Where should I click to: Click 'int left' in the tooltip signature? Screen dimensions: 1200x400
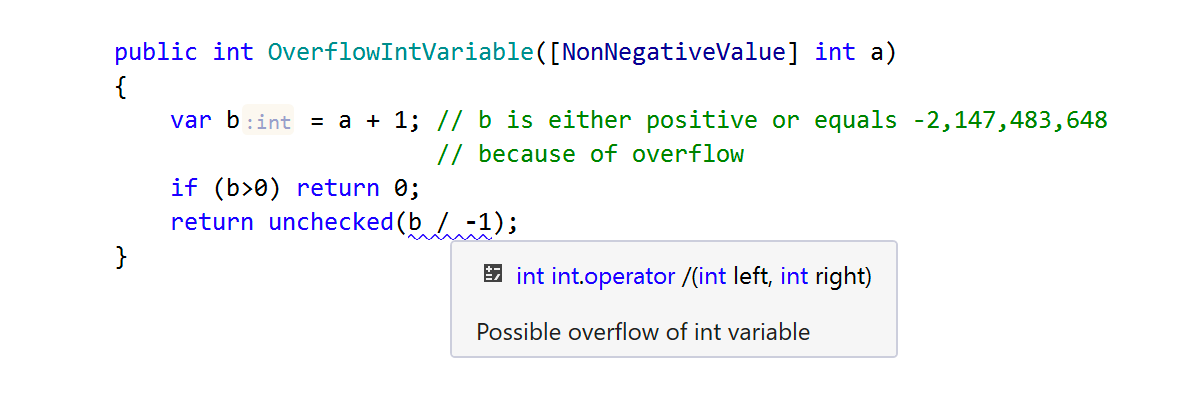733,277
